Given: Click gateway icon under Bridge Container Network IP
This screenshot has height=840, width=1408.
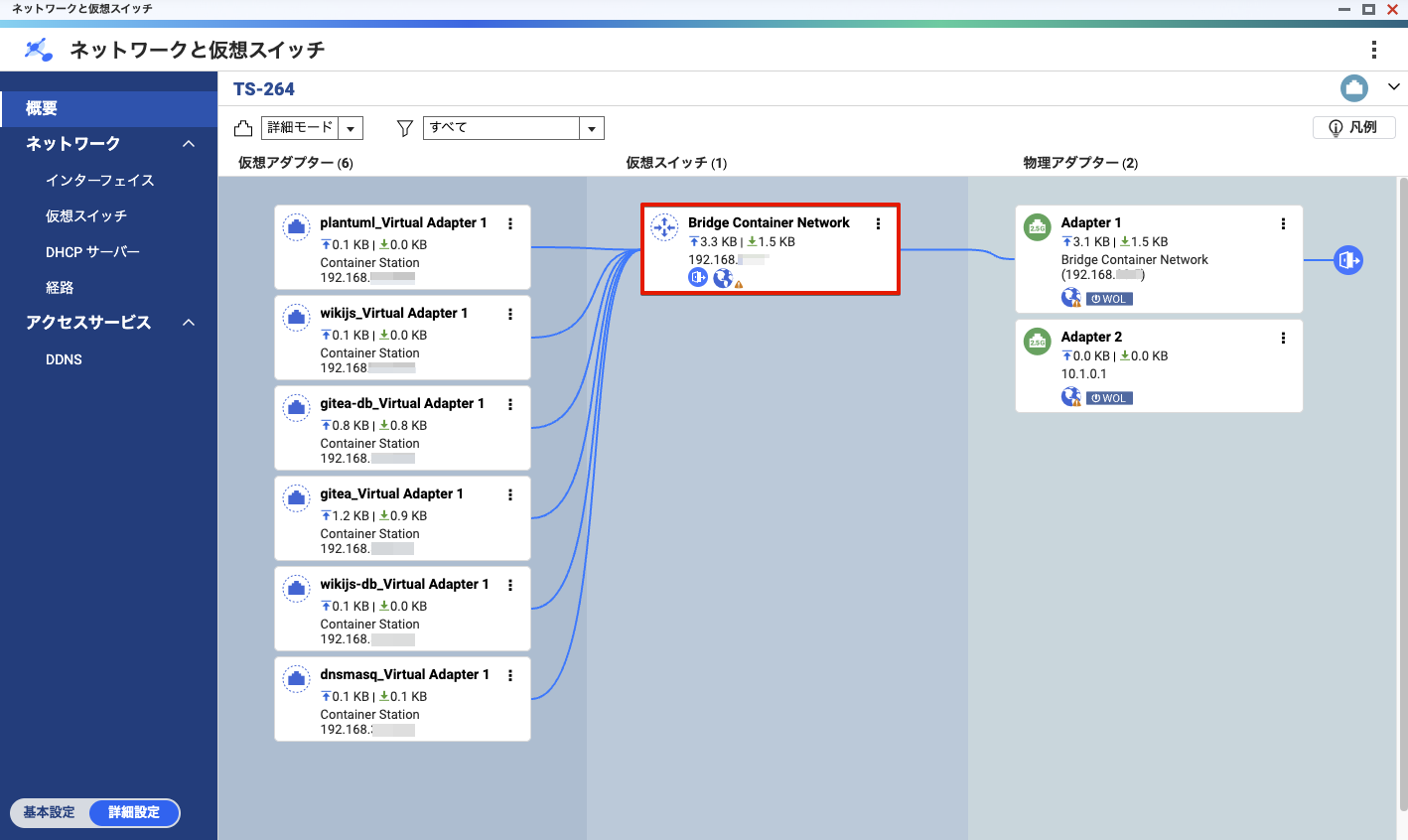Looking at the screenshot, I should tap(698, 278).
